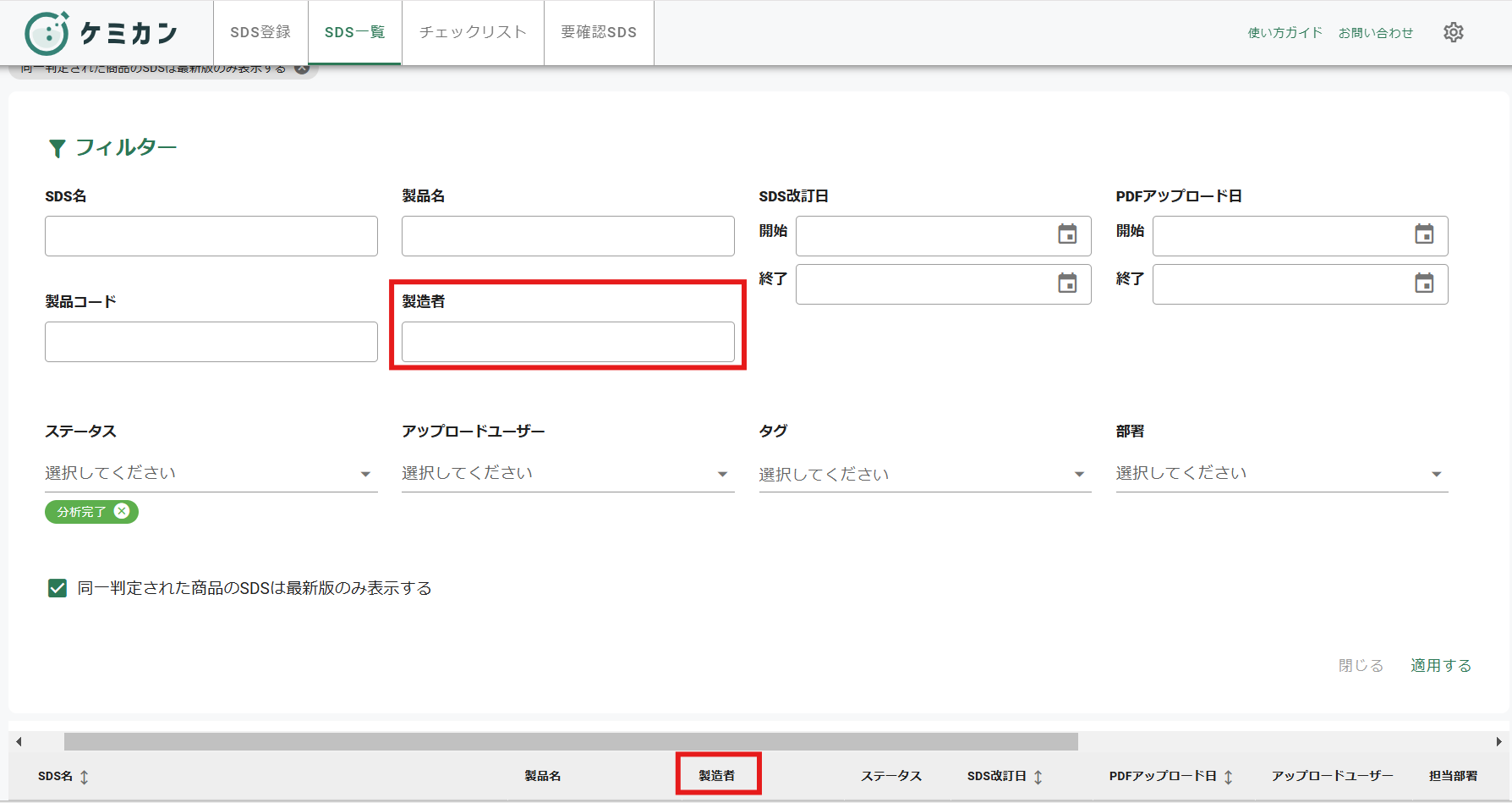The image size is (1512, 803).
Task: Switch to SDS一覧 tab
Action: point(355,32)
